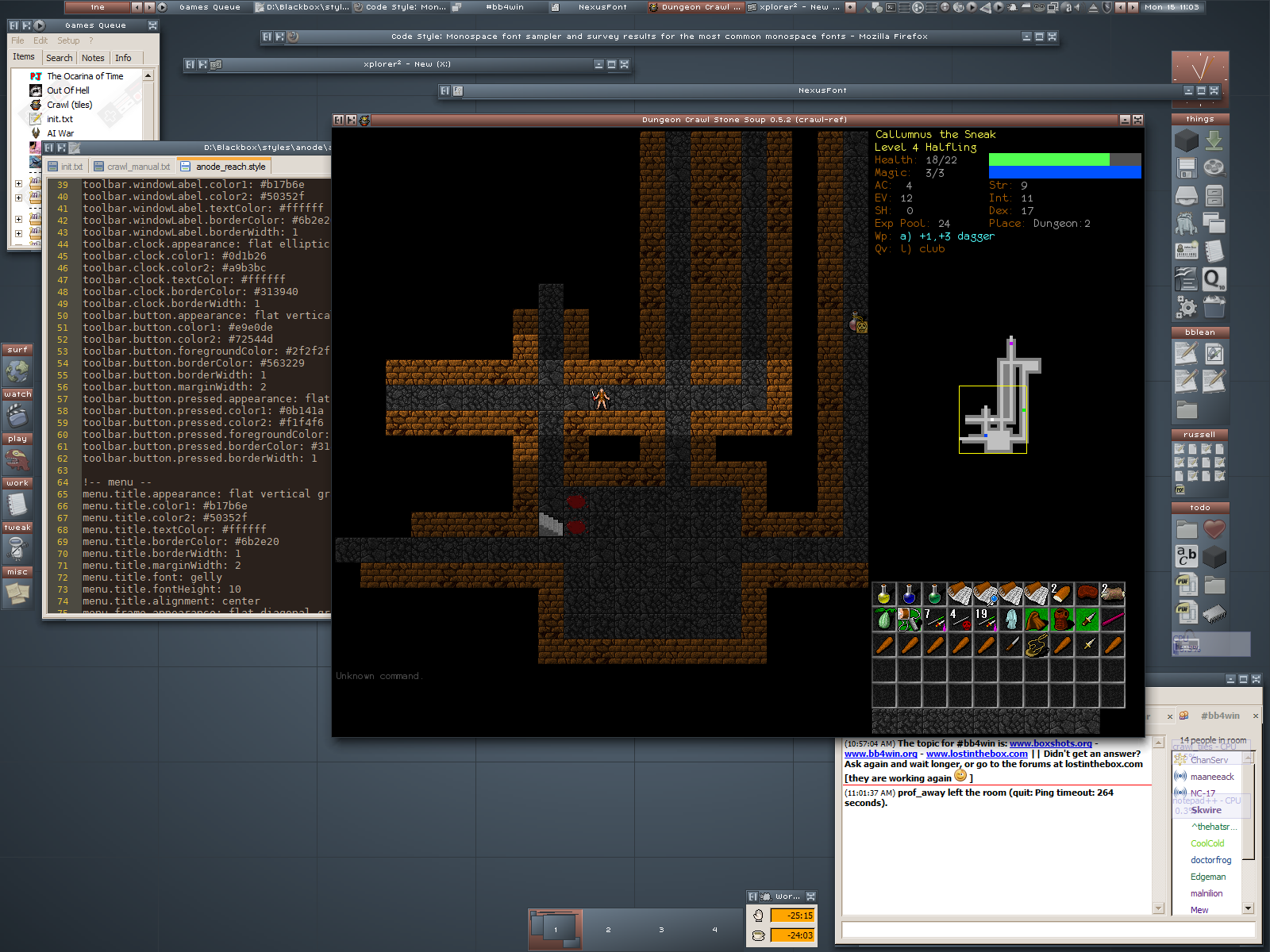Open the www.bb4win.org link in chat

point(880,754)
